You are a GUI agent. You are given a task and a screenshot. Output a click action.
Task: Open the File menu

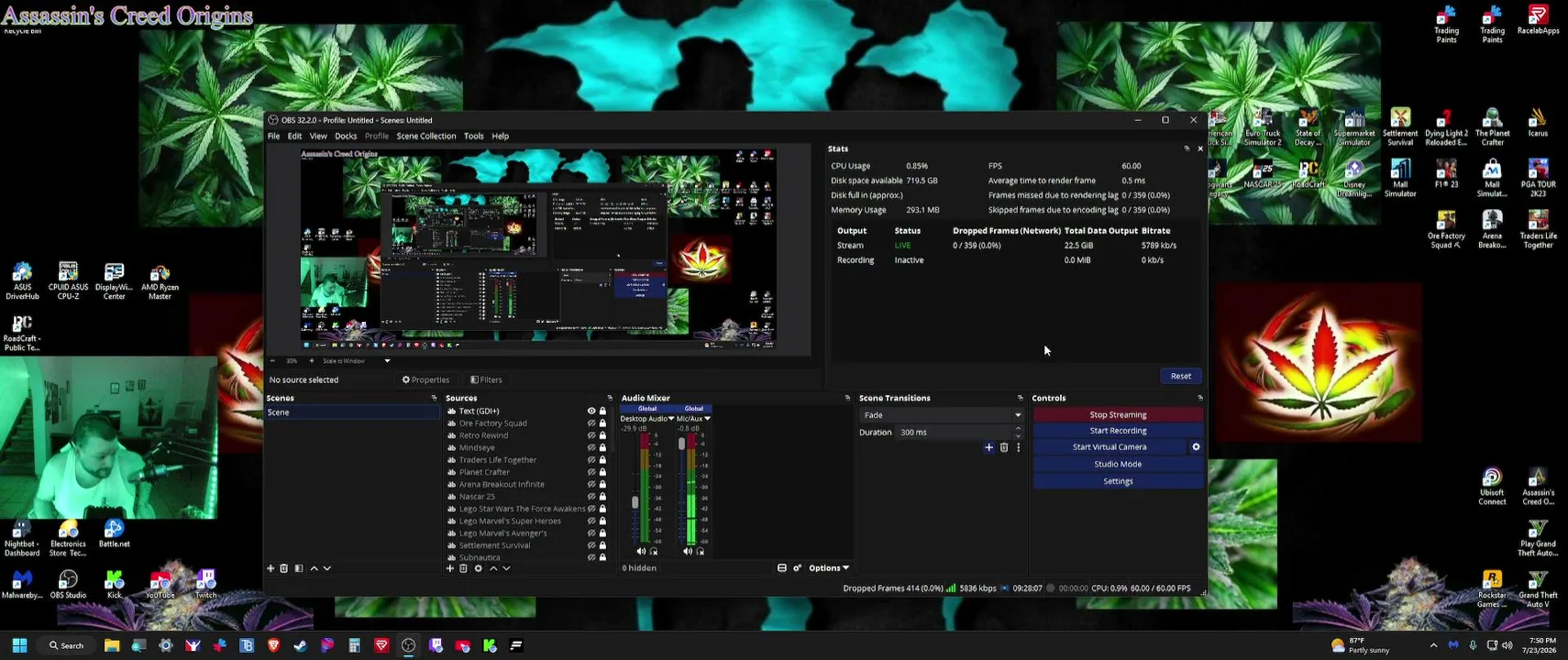(x=273, y=136)
